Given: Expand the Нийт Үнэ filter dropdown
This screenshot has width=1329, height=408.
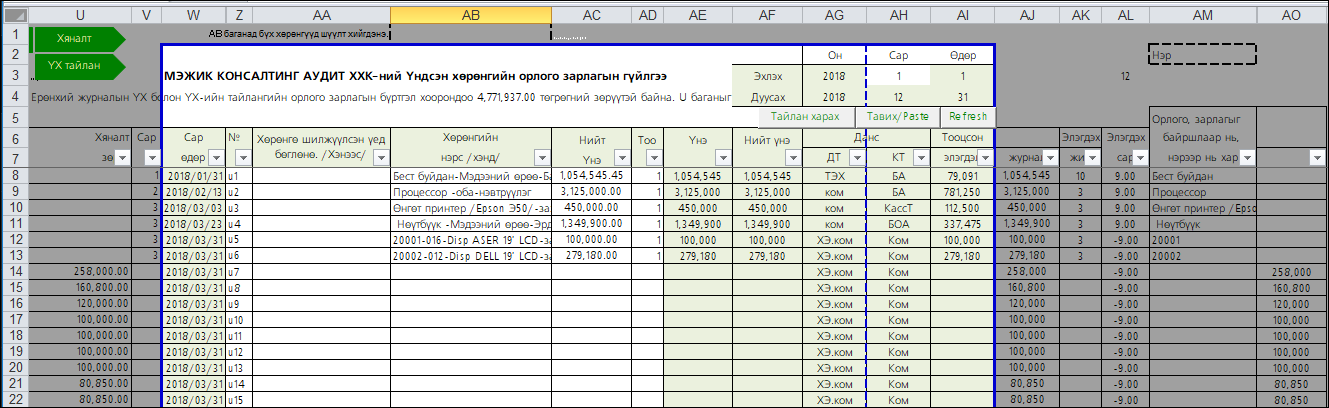Looking at the screenshot, I should pos(623,158).
